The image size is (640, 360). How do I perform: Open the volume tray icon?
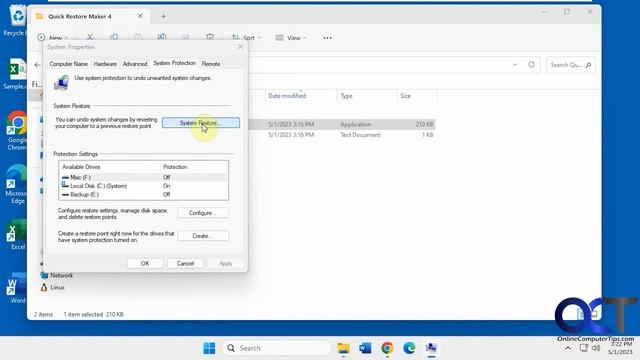click(596, 348)
